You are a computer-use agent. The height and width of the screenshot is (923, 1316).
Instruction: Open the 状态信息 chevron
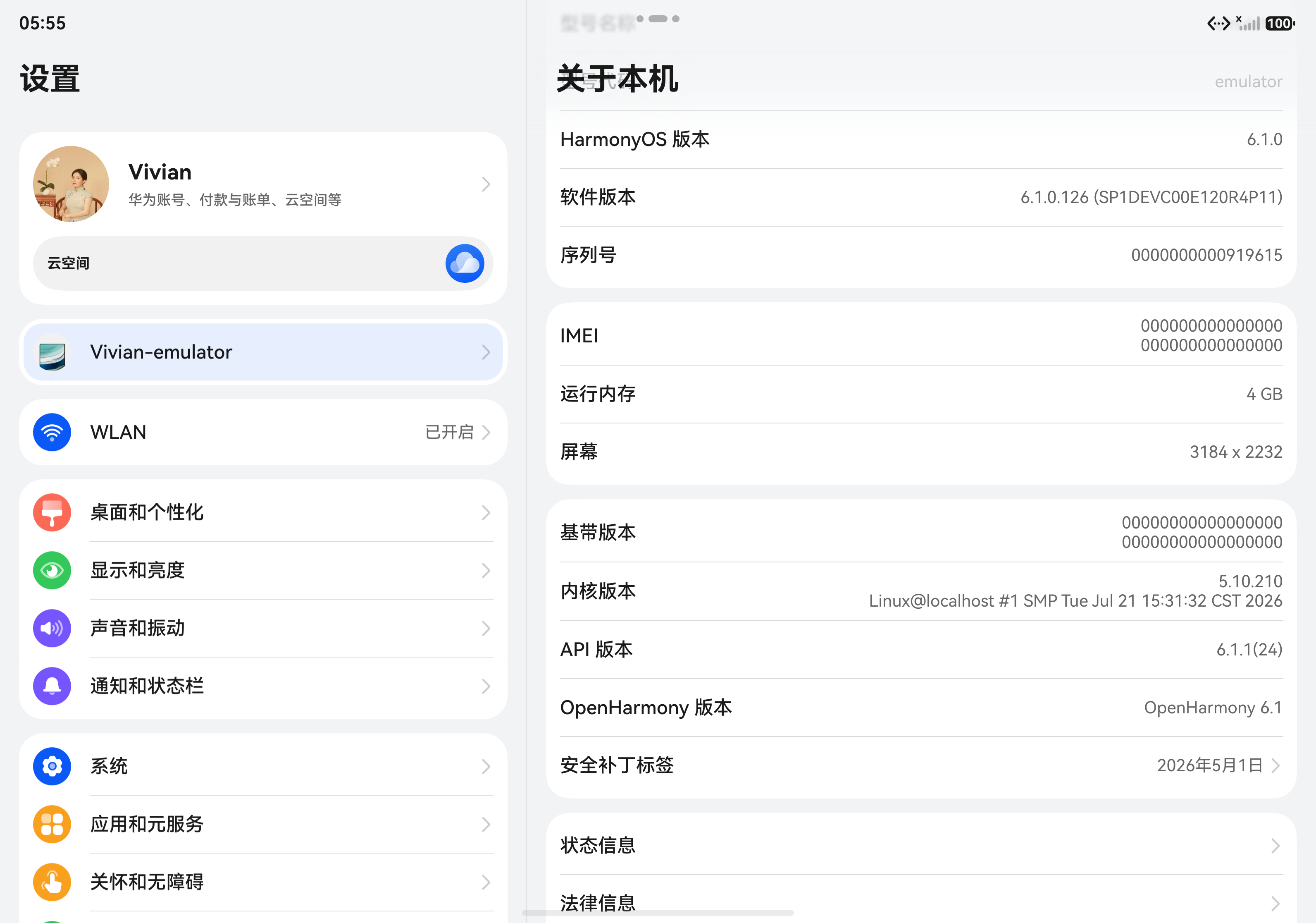tap(1275, 846)
